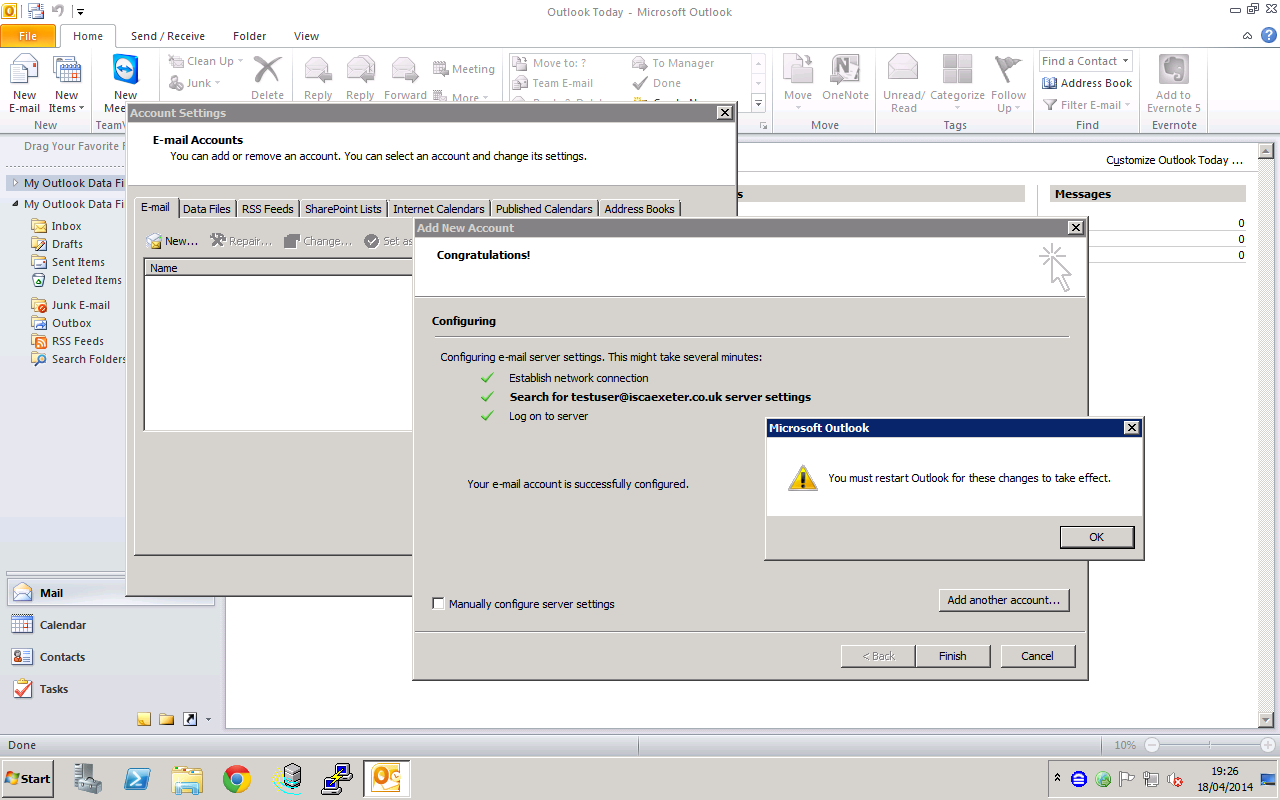The width and height of the screenshot is (1280, 800).
Task: Click the Outlook taskbar icon
Action: [x=386, y=779]
